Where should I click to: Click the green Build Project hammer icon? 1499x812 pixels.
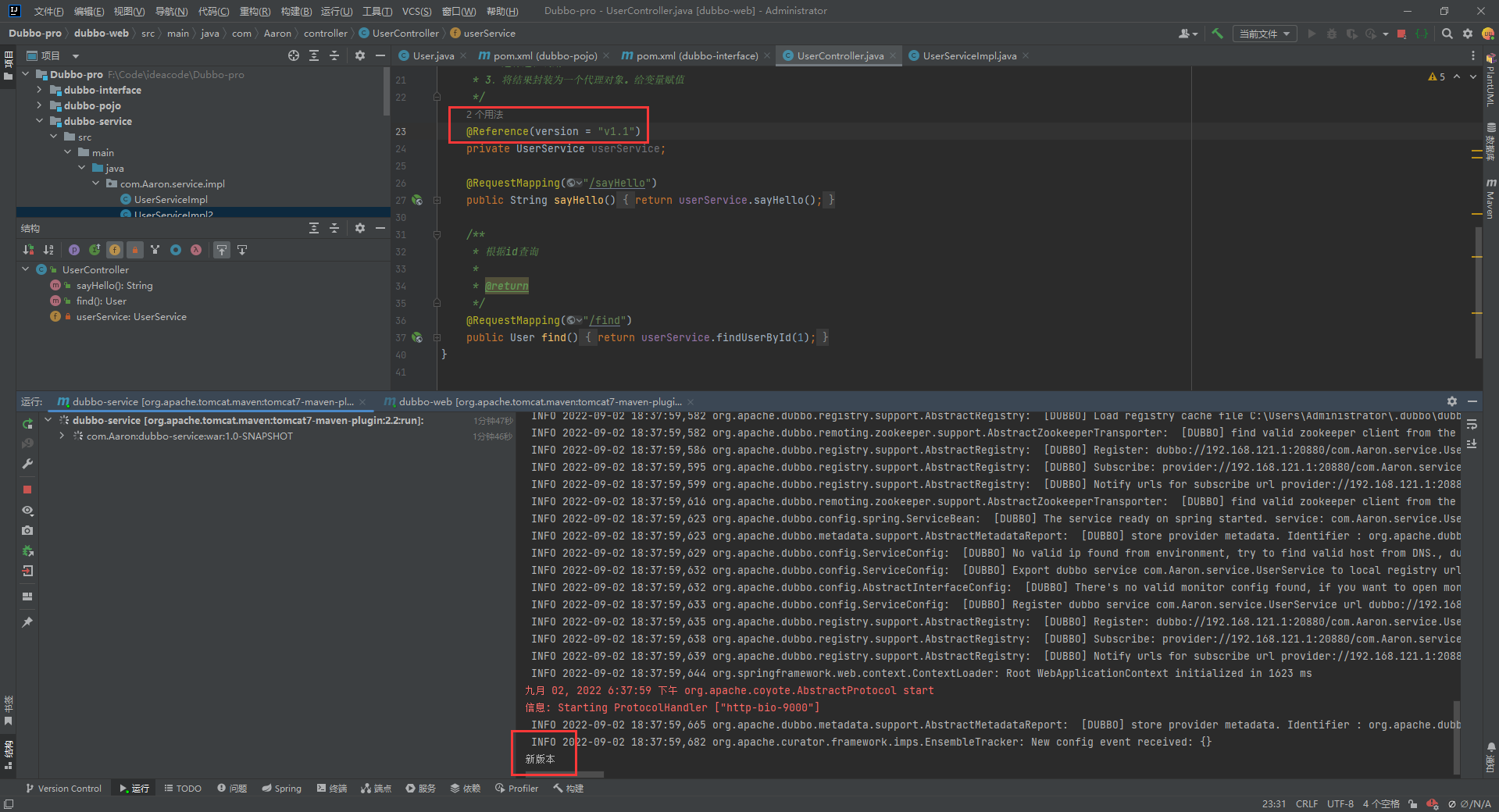[x=1217, y=34]
